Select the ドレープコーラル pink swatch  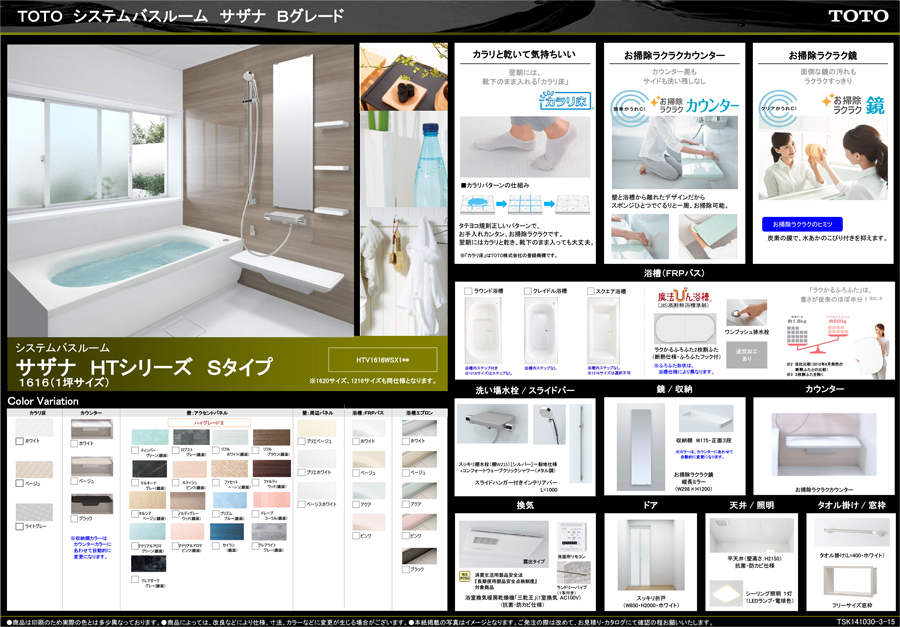[271, 500]
